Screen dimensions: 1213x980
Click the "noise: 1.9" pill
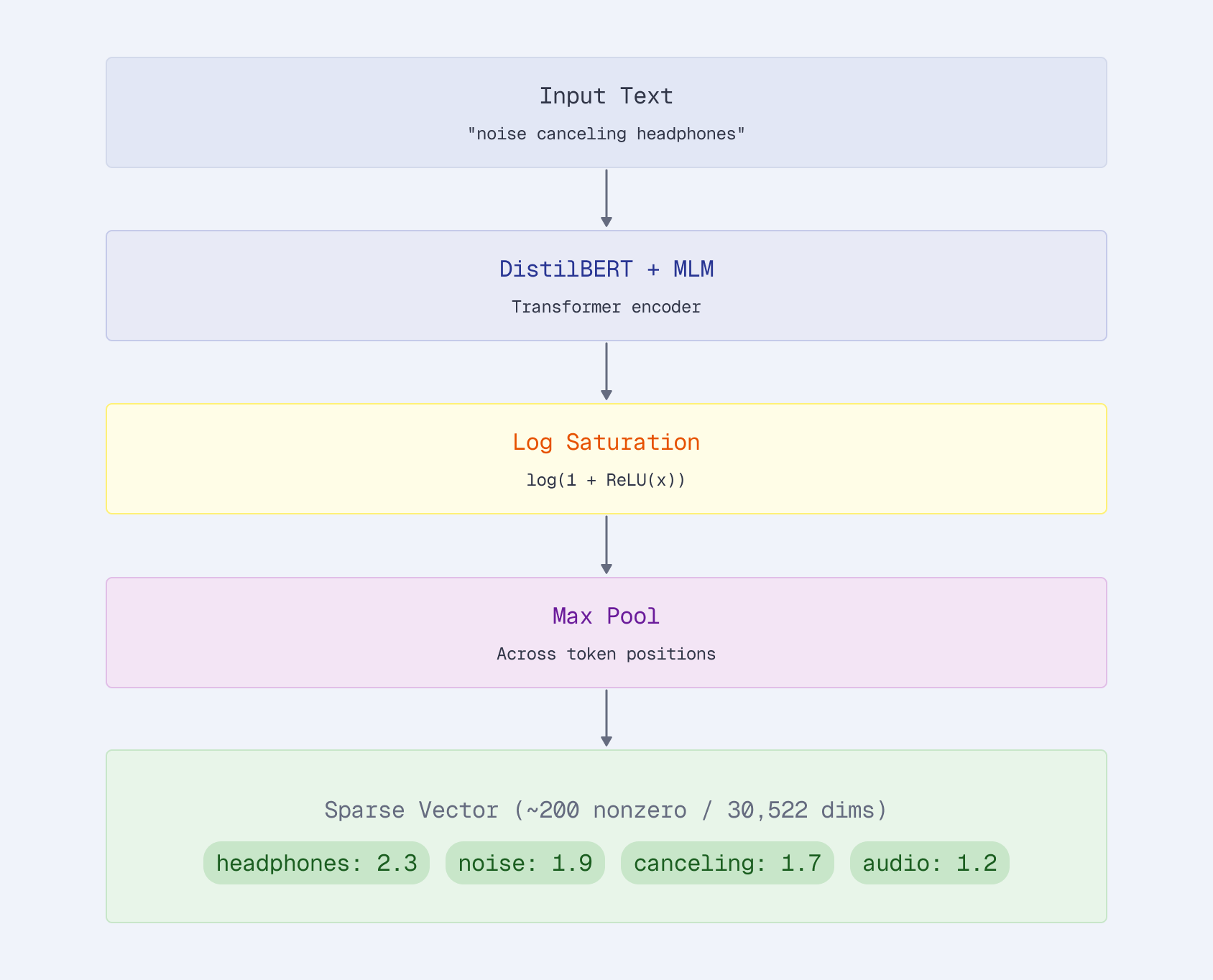click(x=525, y=863)
